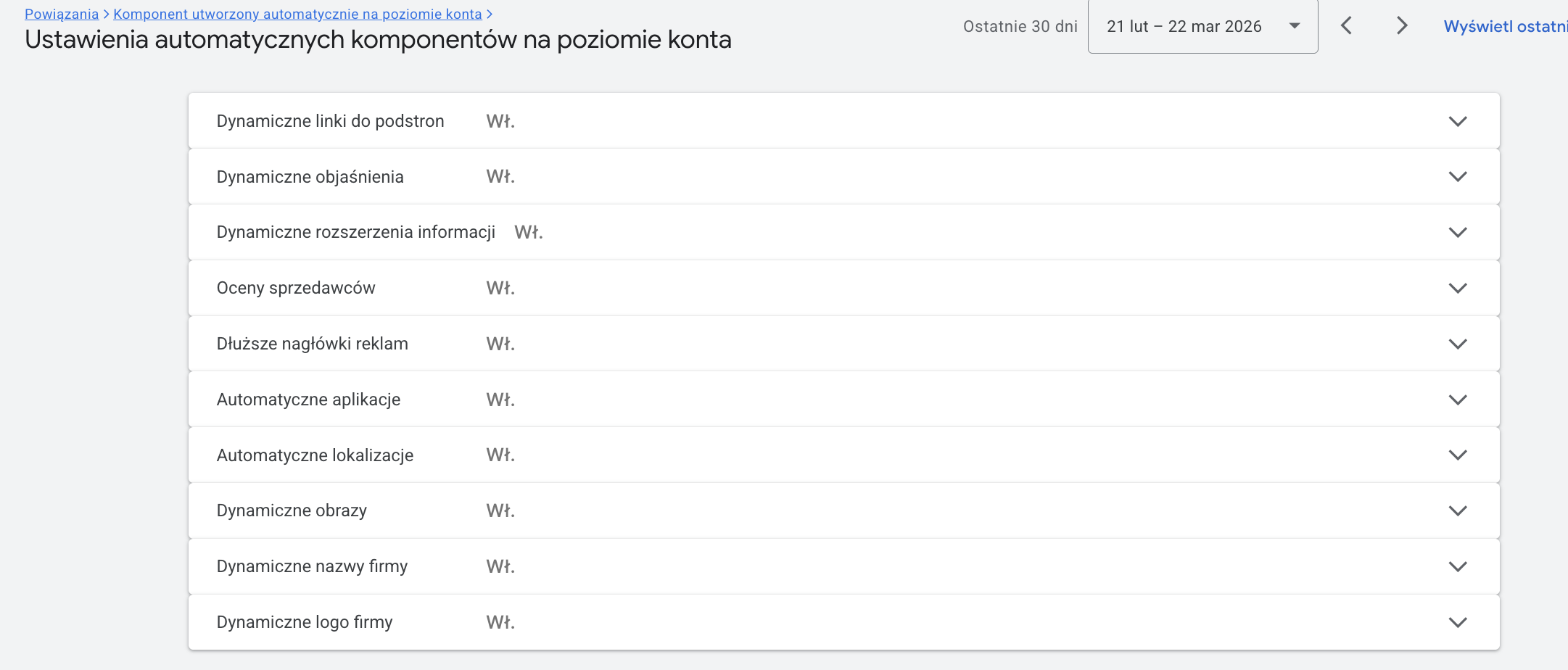Select the Dynamiczne obrazy row label

tap(292, 510)
